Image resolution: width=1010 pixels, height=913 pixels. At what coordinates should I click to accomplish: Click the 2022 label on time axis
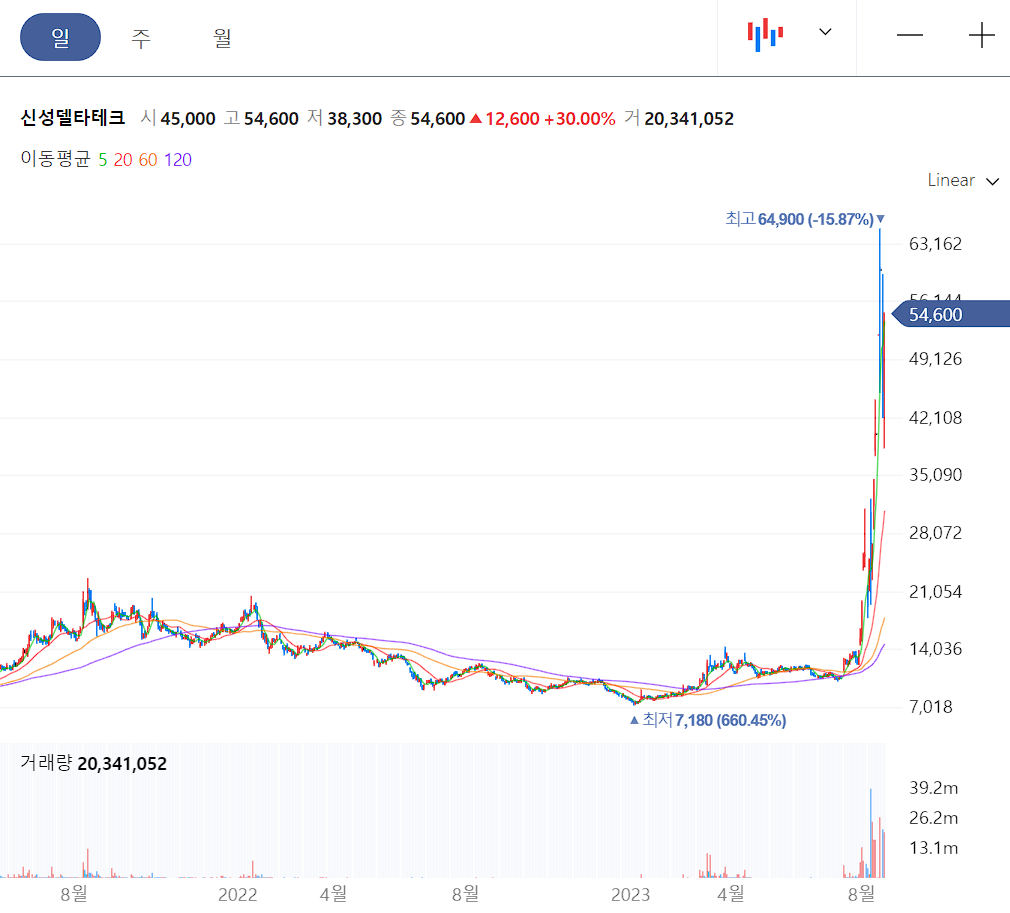click(x=238, y=894)
